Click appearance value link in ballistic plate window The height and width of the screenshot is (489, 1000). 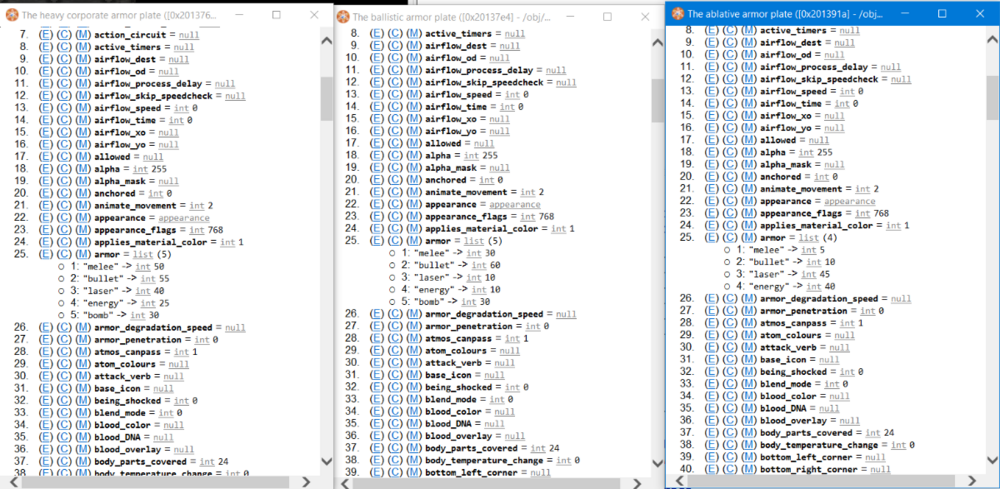tap(514, 204)
